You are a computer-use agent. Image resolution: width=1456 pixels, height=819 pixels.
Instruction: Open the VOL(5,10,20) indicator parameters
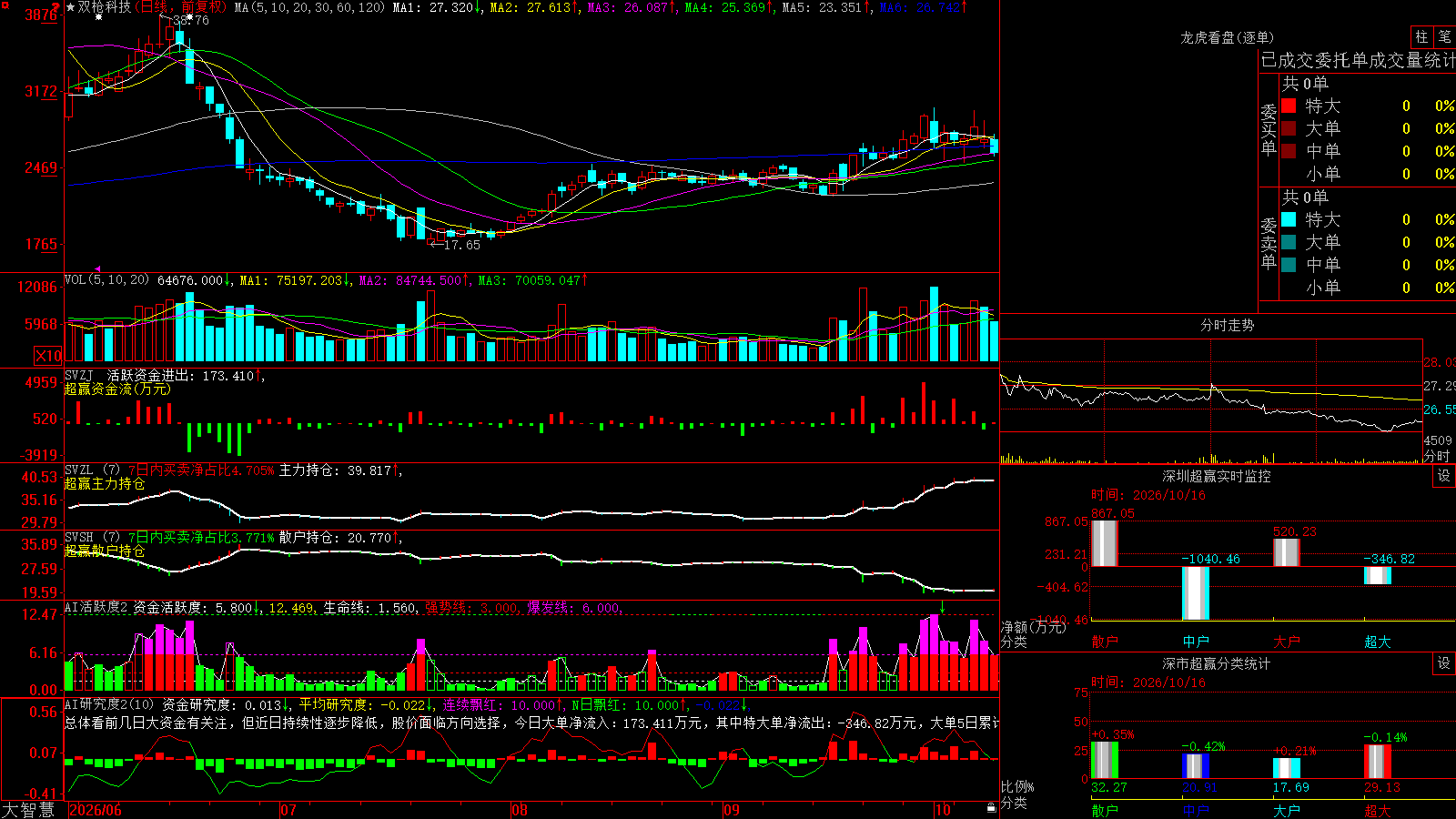click(106, 280)
